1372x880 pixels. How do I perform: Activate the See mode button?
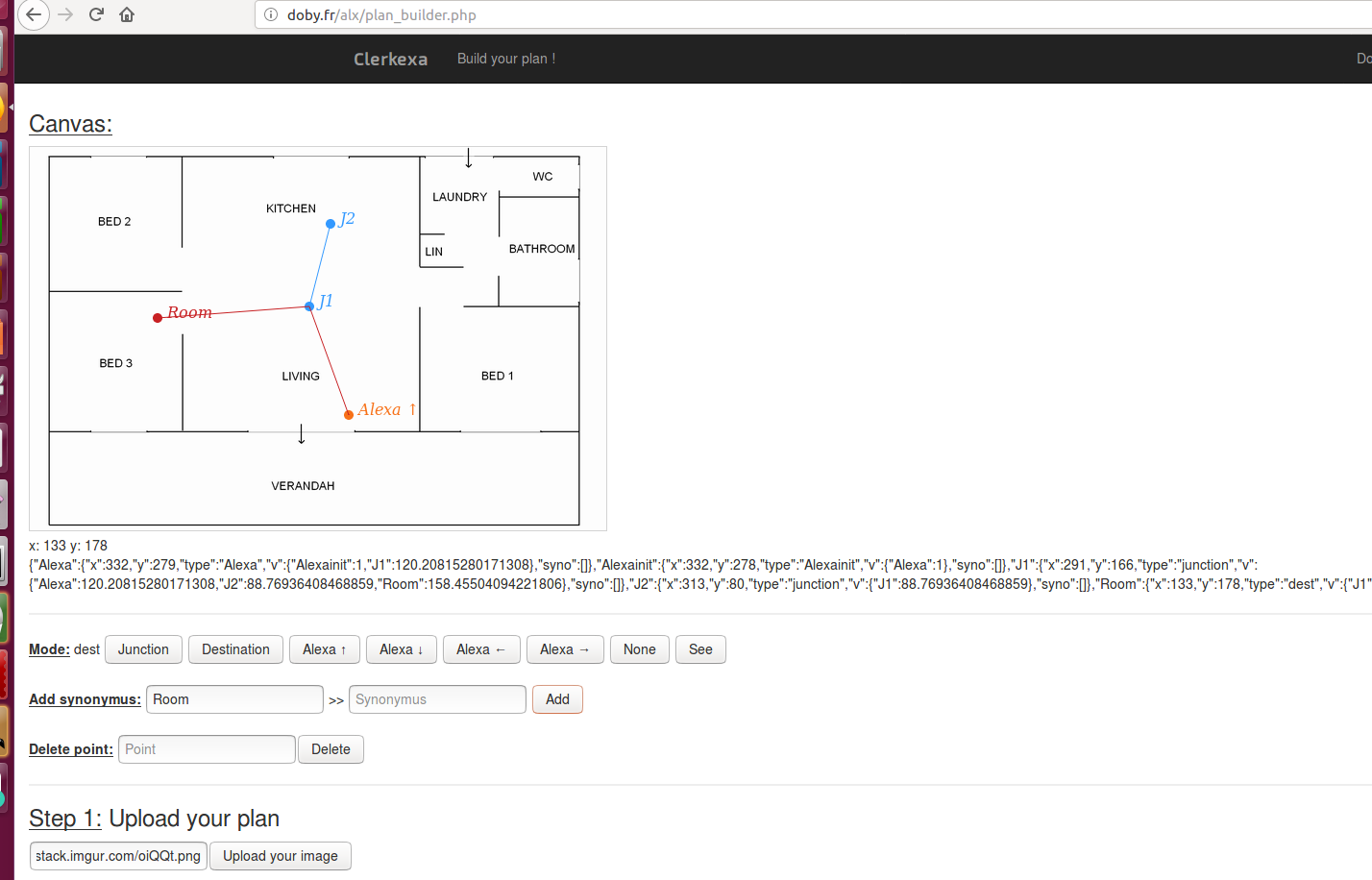700,649
